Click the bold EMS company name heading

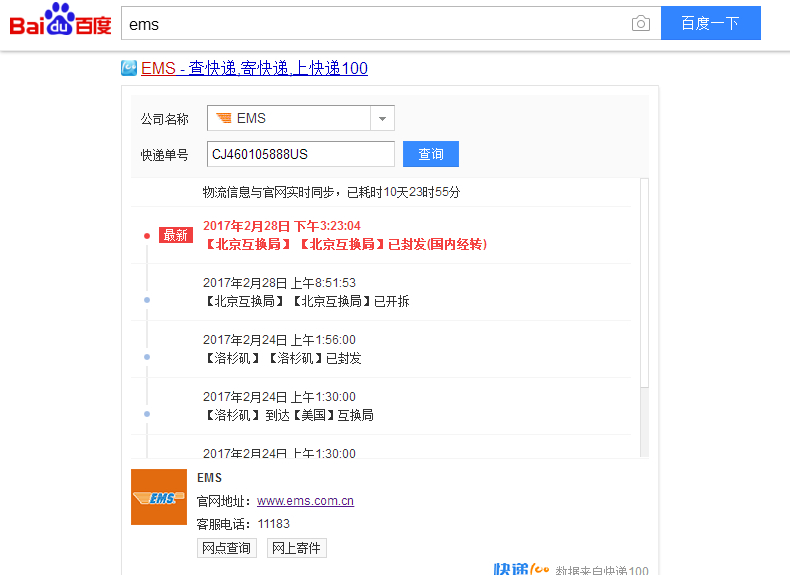210,478
